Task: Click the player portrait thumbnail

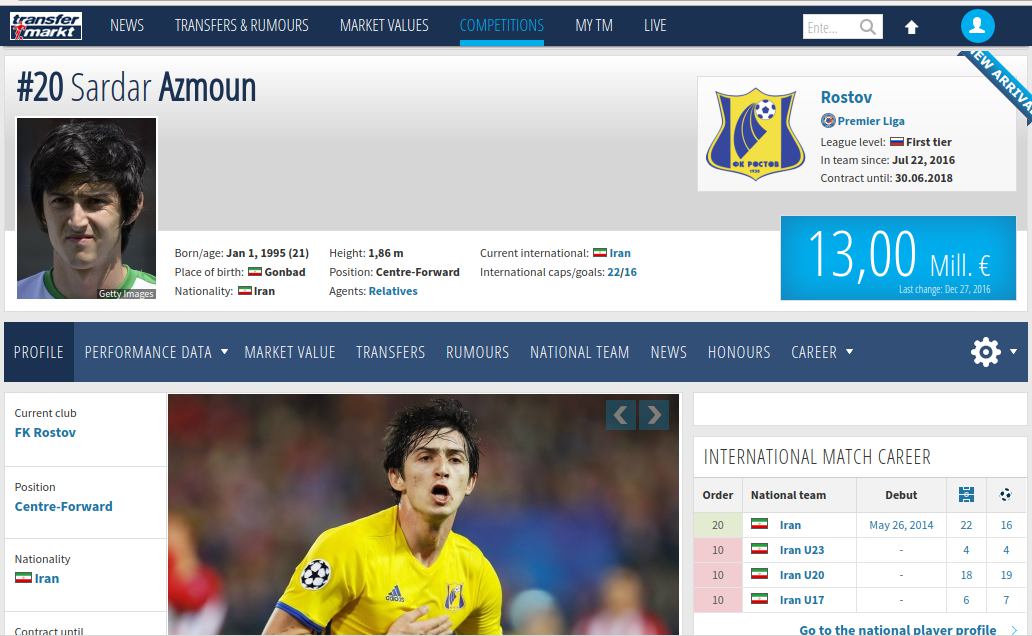Action: [86, 208]
